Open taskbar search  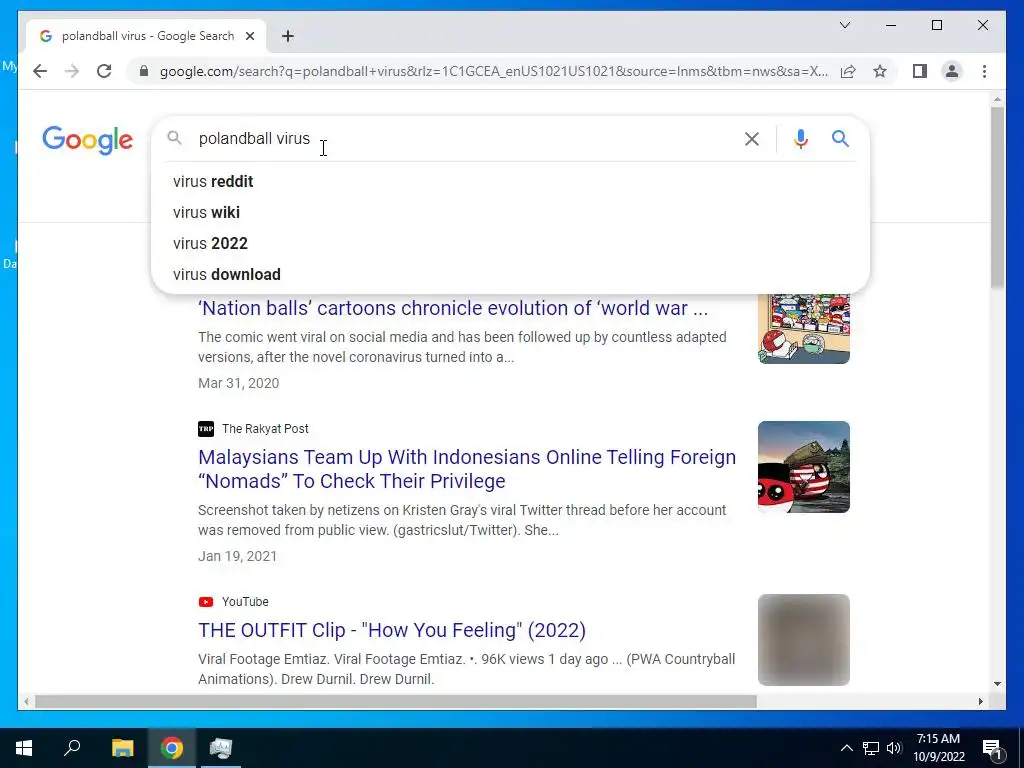pyautogui.click(x=72, y=748)
